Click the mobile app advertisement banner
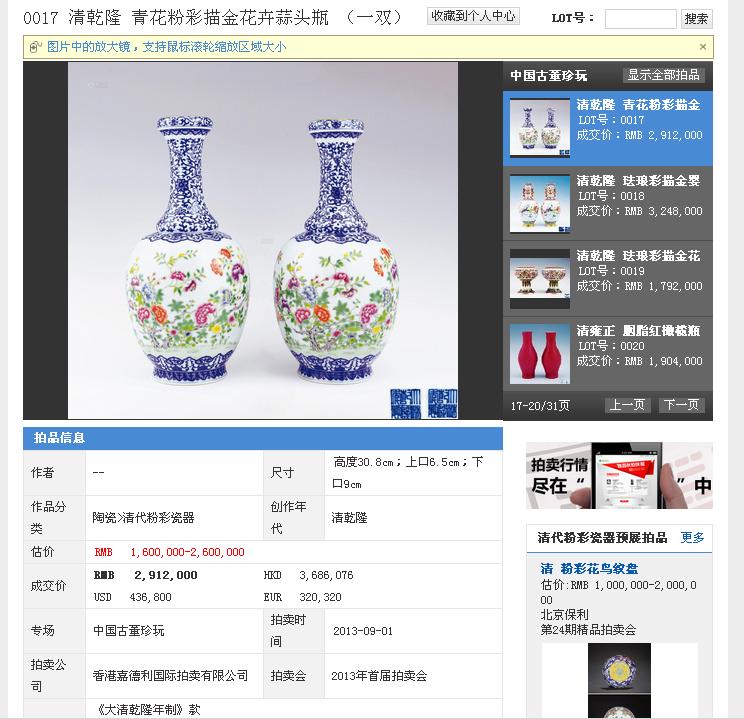 pos(619,476)
